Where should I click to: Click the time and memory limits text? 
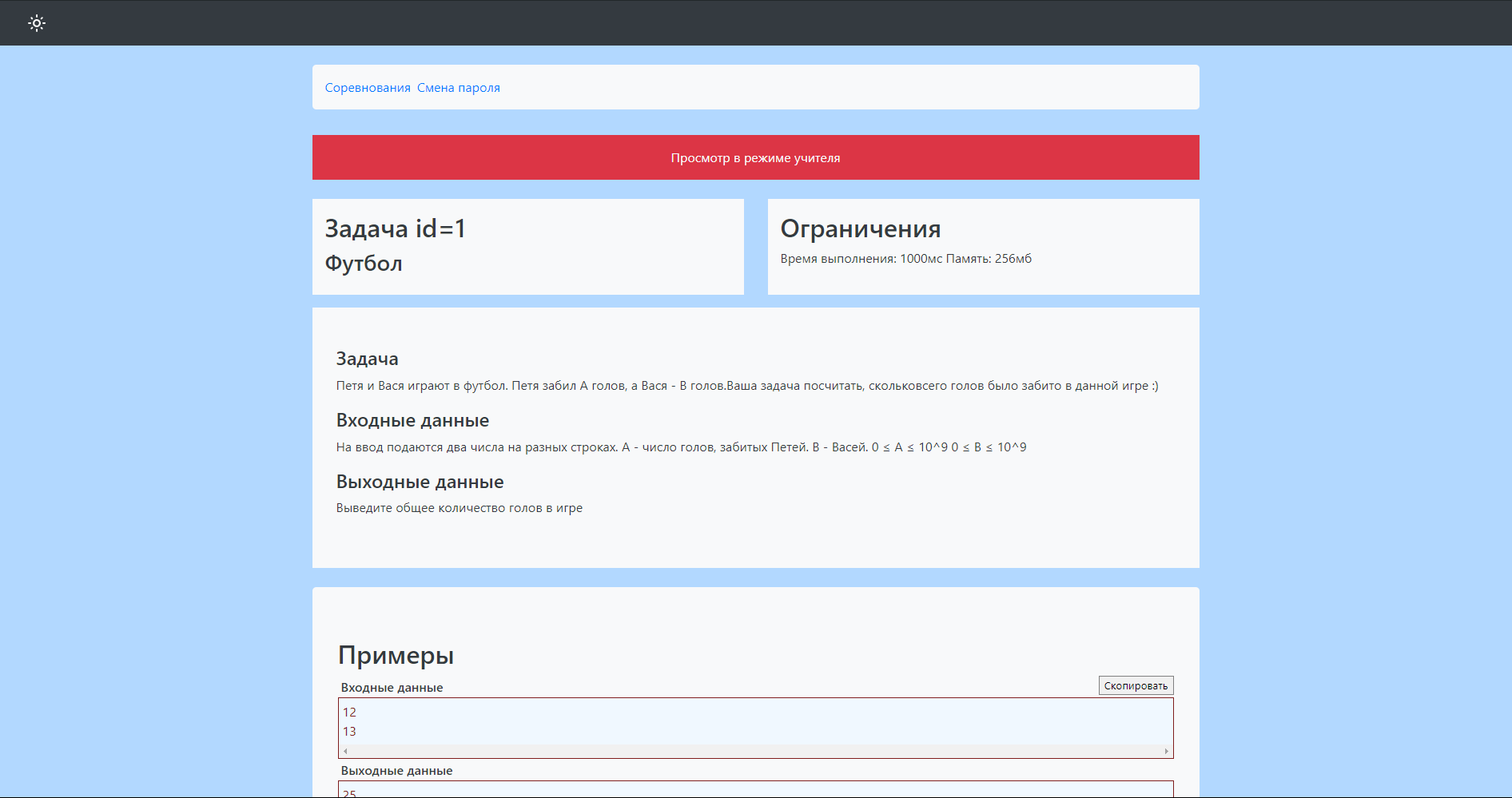pos(905,259)
